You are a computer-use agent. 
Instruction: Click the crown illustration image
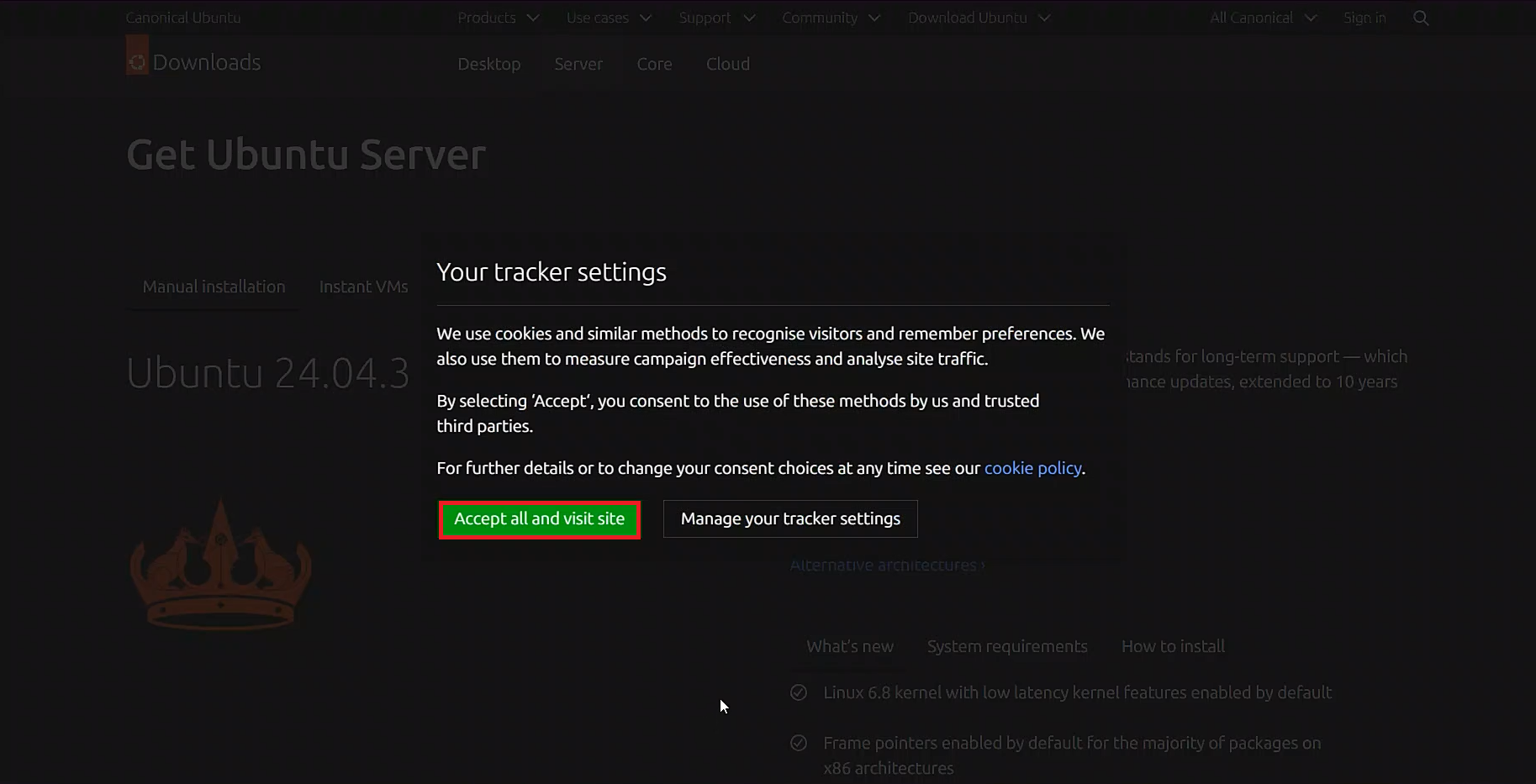[220, 563]
